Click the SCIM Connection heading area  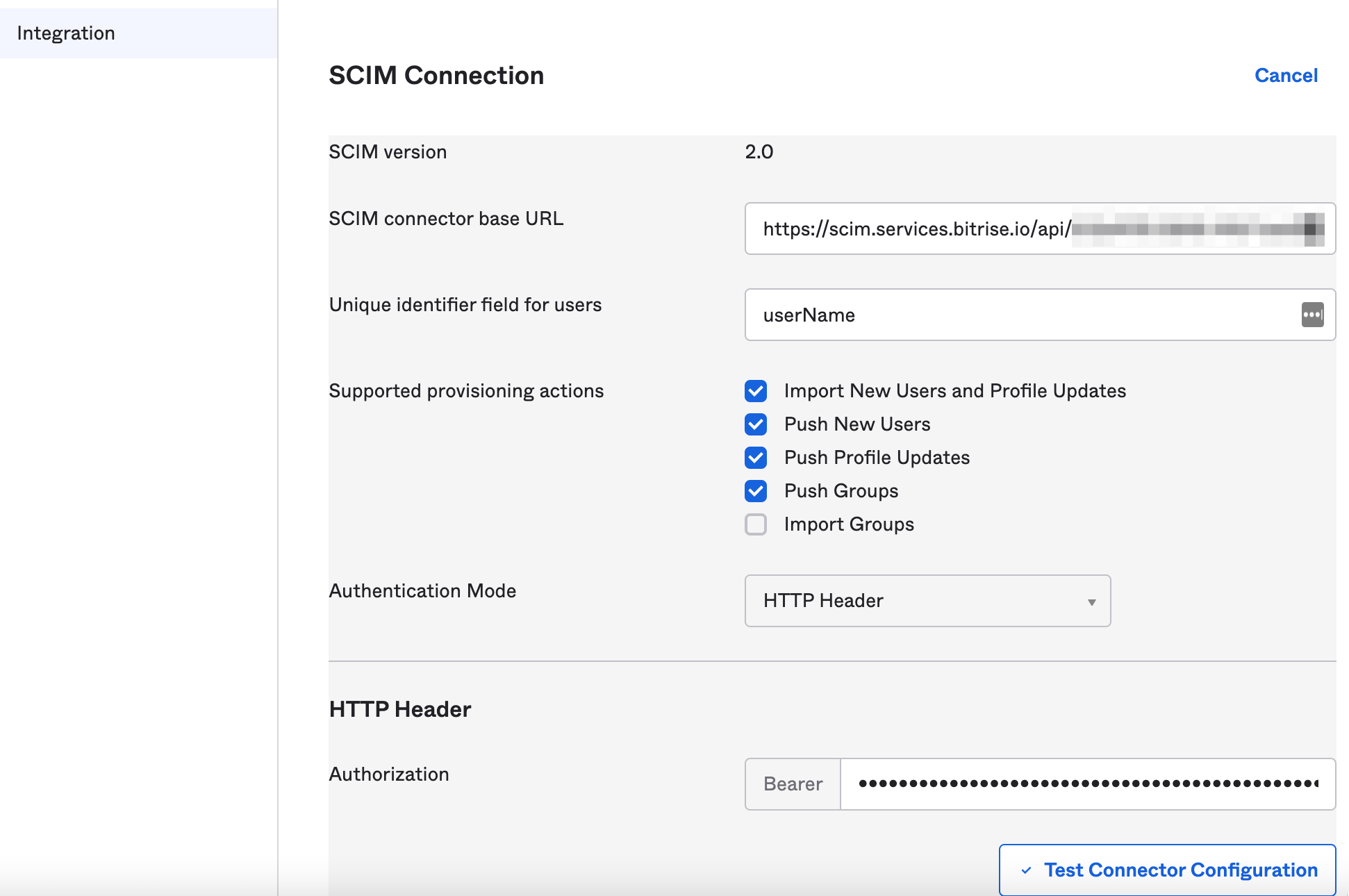pos(436,75)
